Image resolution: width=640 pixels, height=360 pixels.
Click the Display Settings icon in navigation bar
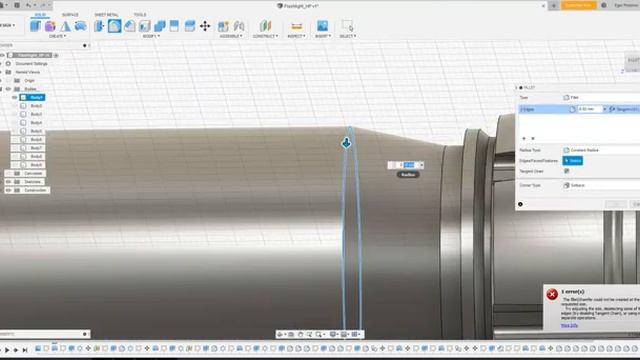[x=333, y=334]
